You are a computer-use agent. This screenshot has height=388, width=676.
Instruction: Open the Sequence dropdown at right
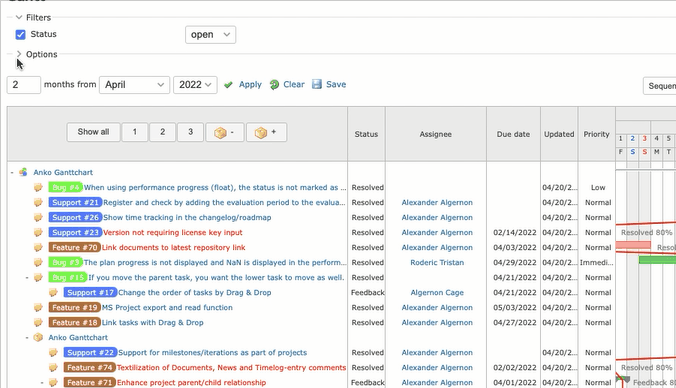pyautogui.click(x=660, y=86)
